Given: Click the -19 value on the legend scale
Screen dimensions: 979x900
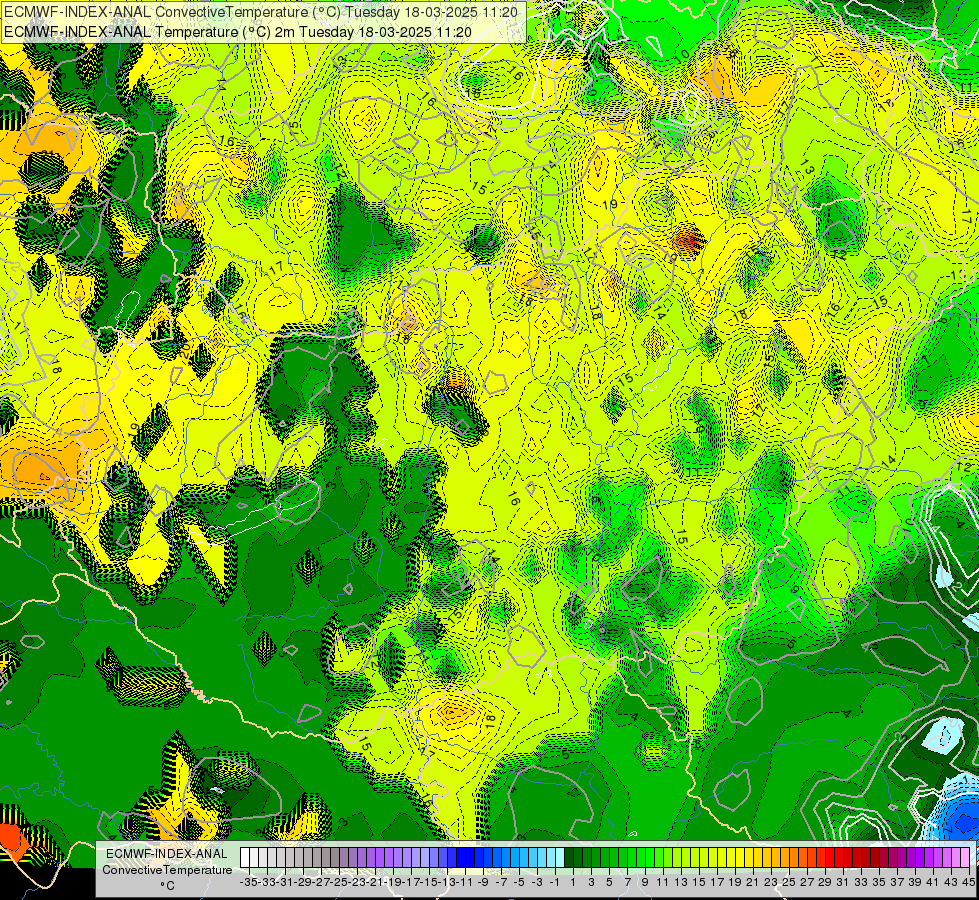Looking at the screenshot, I should click(x=393, y=883).
